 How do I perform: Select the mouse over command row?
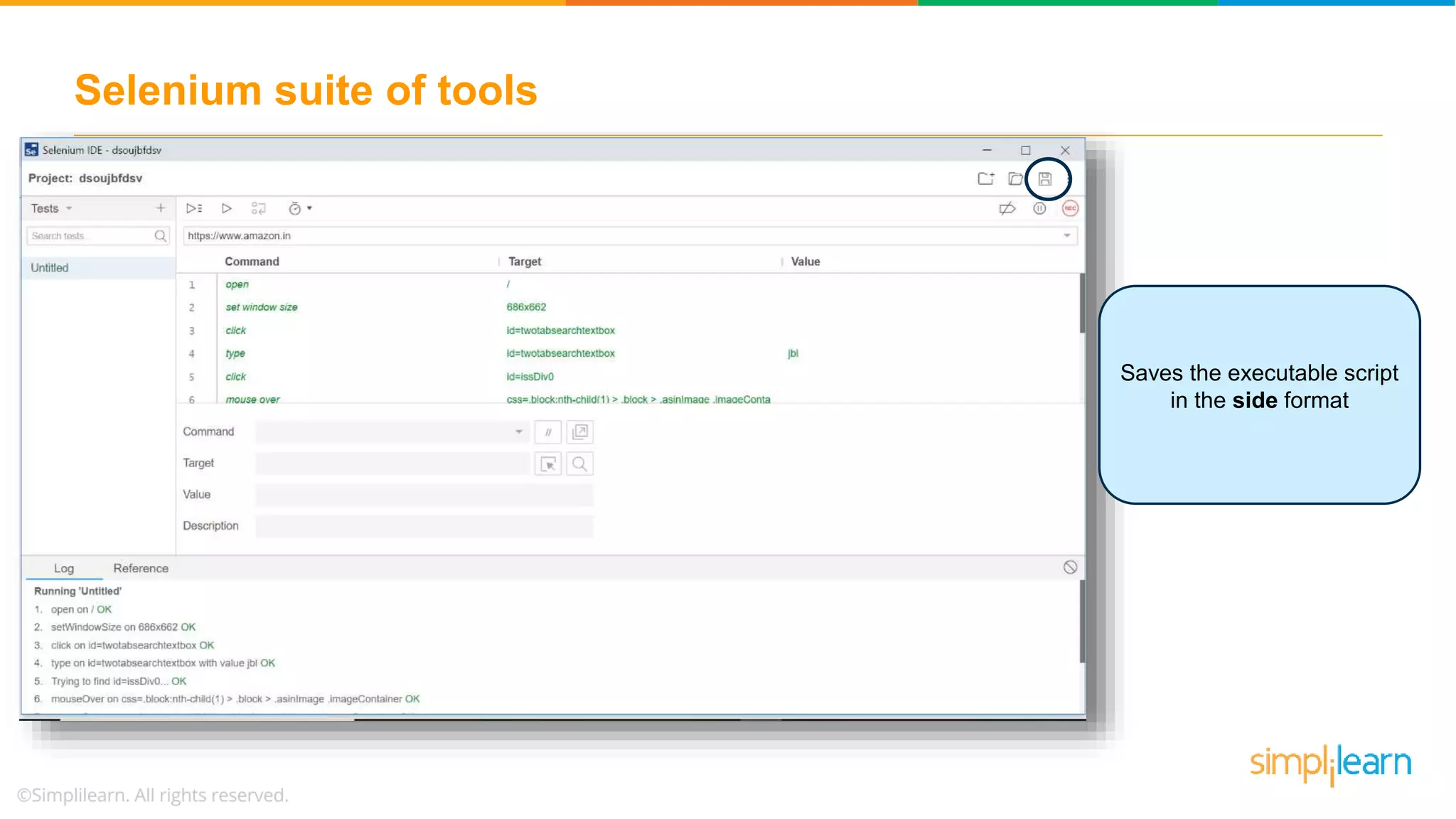click(x=628, y=398)
